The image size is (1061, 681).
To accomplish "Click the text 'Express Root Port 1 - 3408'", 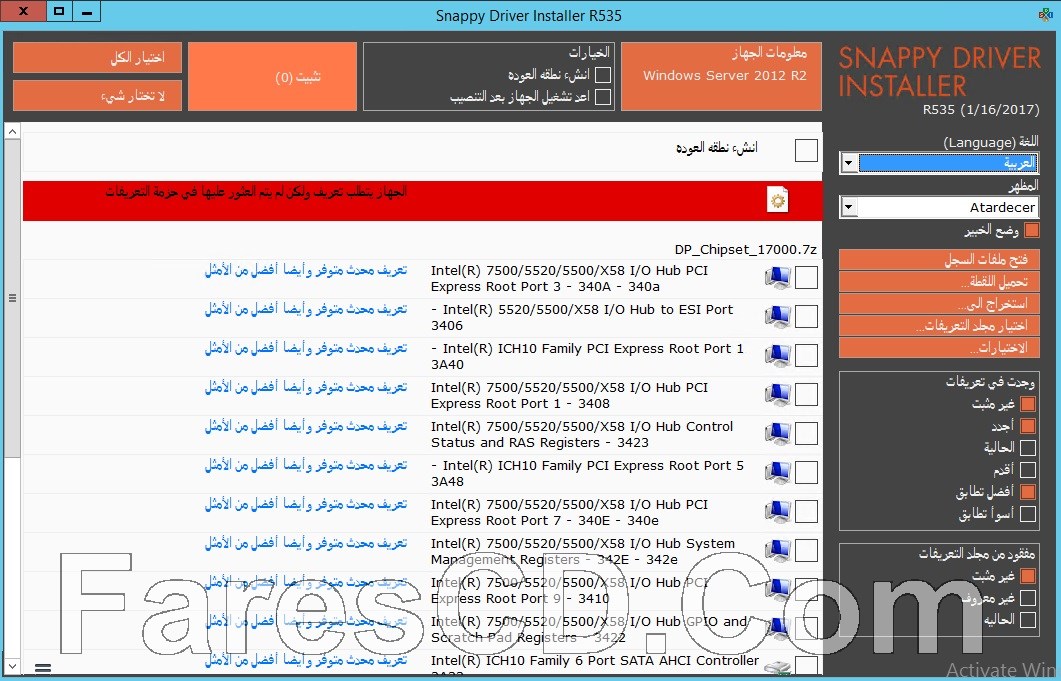I will coord(520,403).
